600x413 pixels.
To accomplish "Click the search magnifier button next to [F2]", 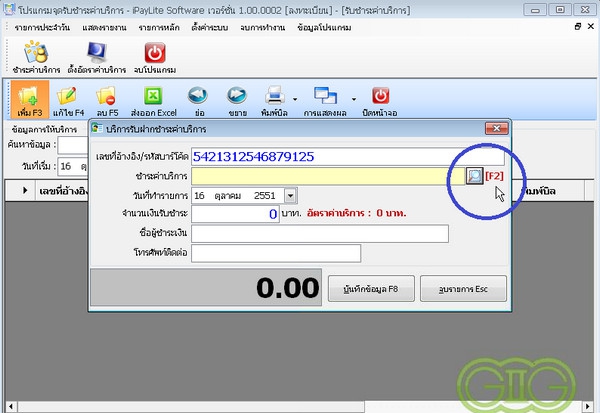I will pos(474,176).
